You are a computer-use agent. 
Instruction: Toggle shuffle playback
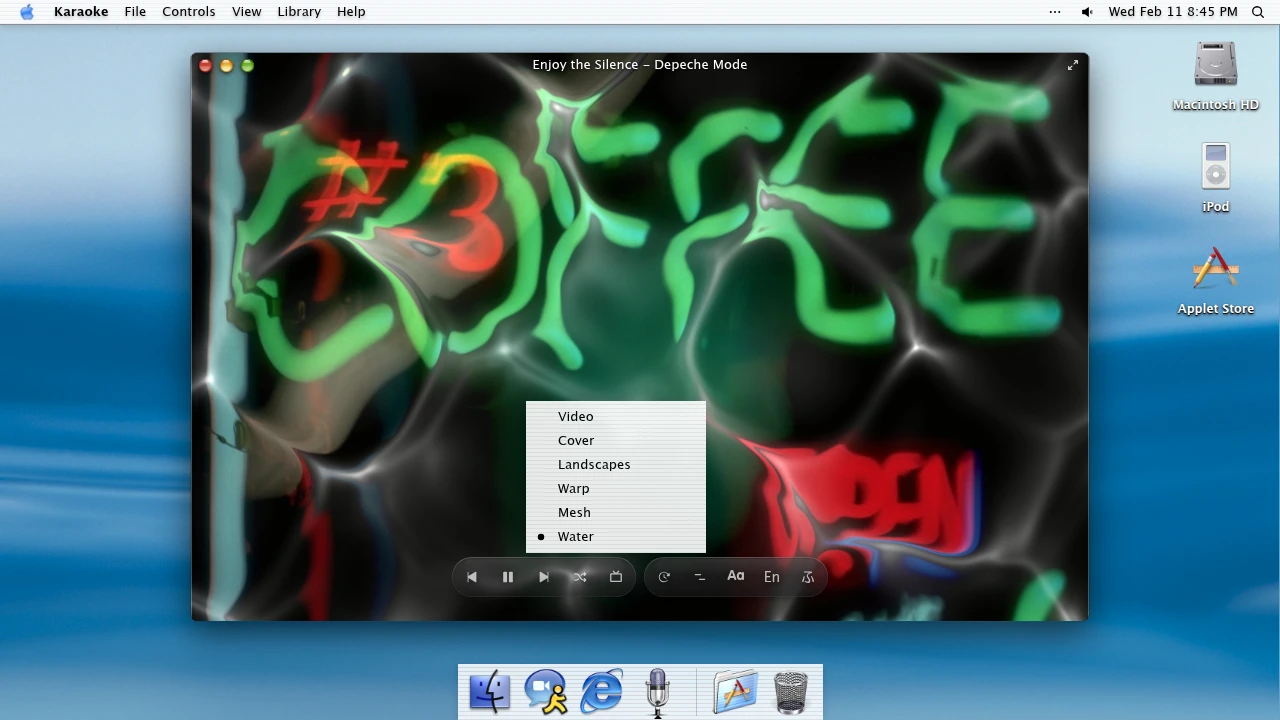[580, 577]
